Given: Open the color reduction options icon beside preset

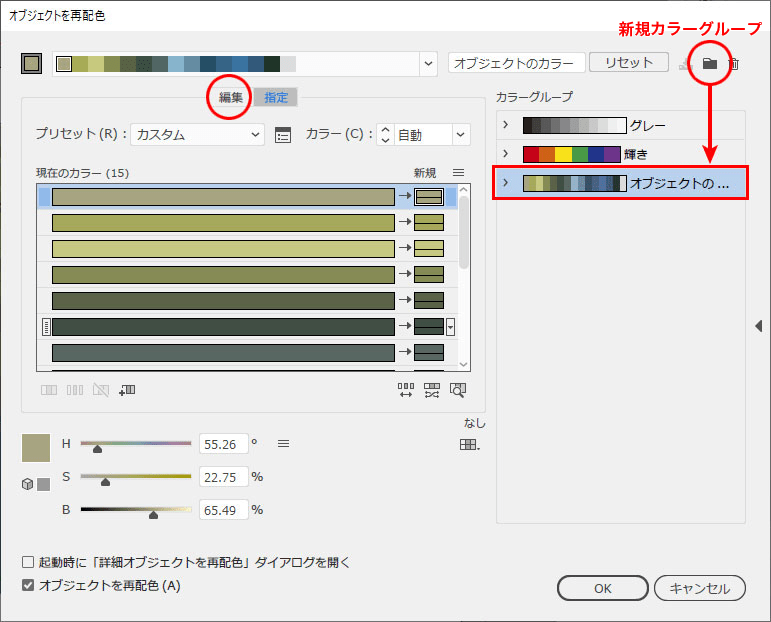Looking at the screenshot, I should point(282,134).
